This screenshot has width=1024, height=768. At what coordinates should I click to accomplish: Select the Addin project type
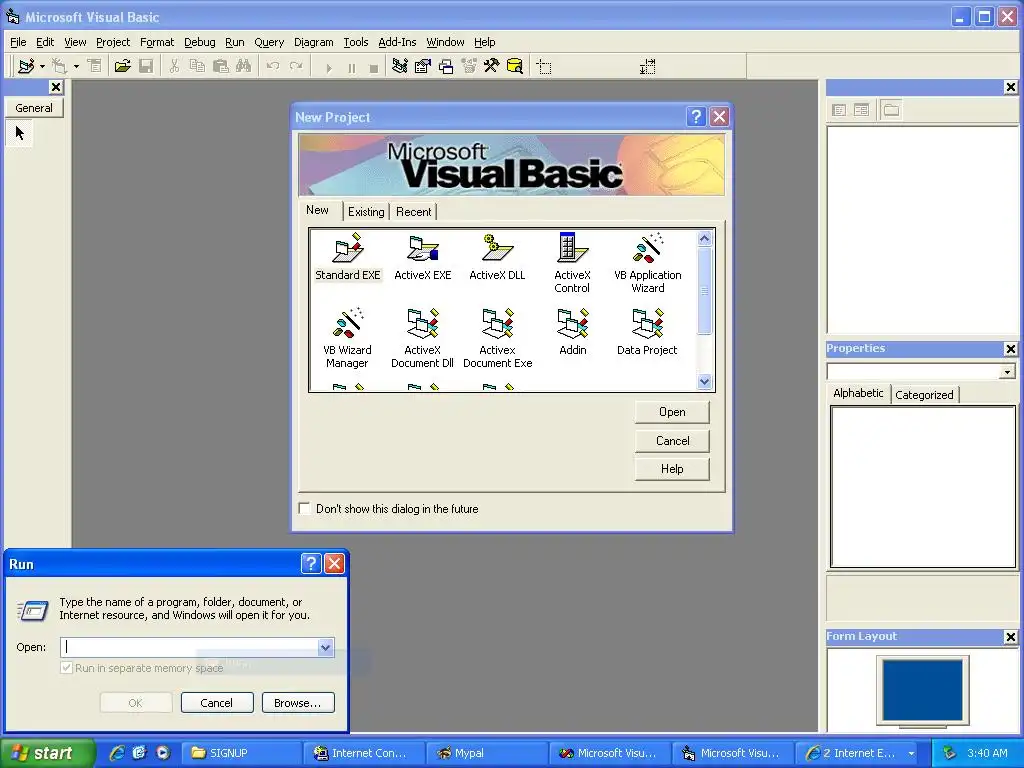[573, 332]
